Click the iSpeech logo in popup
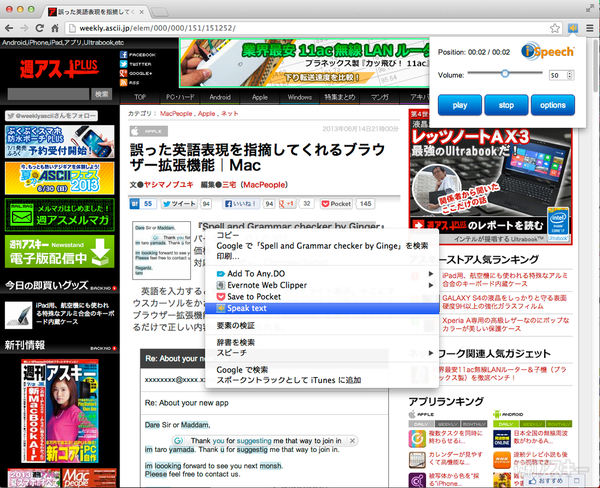This screenshot has width=600, height=488. coord(548,51)
